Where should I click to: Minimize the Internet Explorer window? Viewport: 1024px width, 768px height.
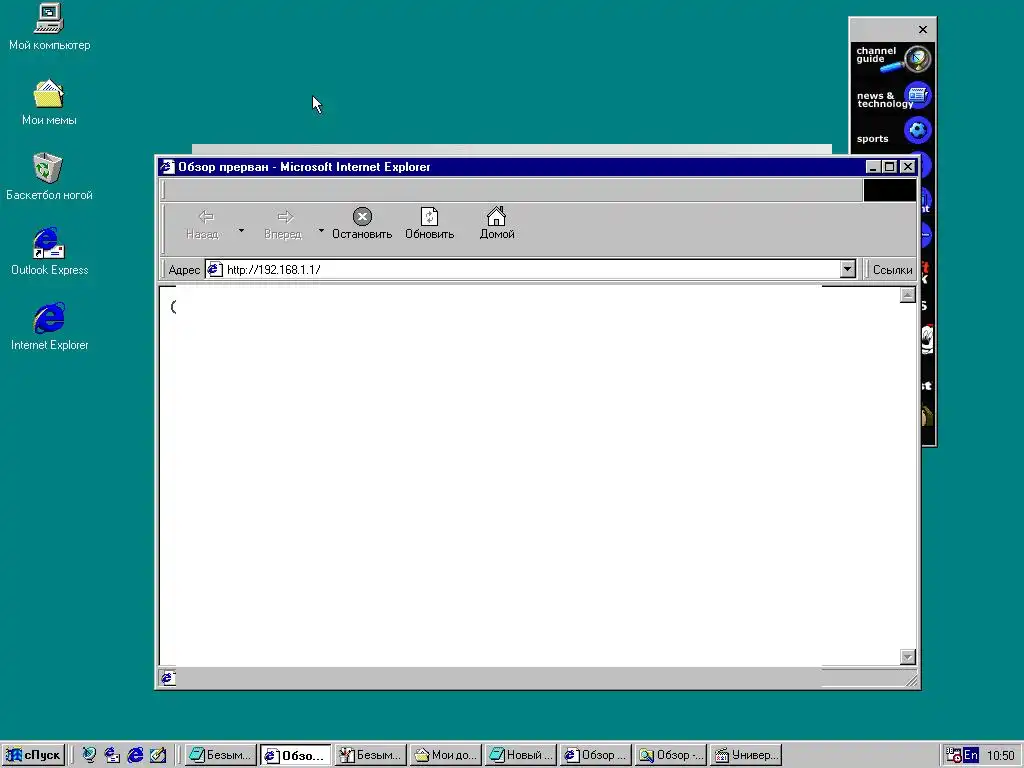tap(873, 167)
